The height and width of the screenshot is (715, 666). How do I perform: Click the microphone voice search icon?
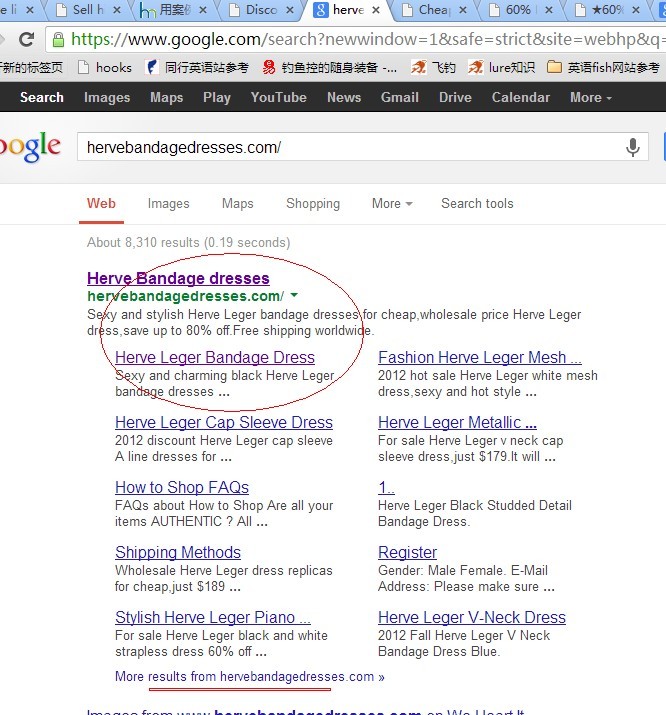pyautogui.click(x=632, y=147)
